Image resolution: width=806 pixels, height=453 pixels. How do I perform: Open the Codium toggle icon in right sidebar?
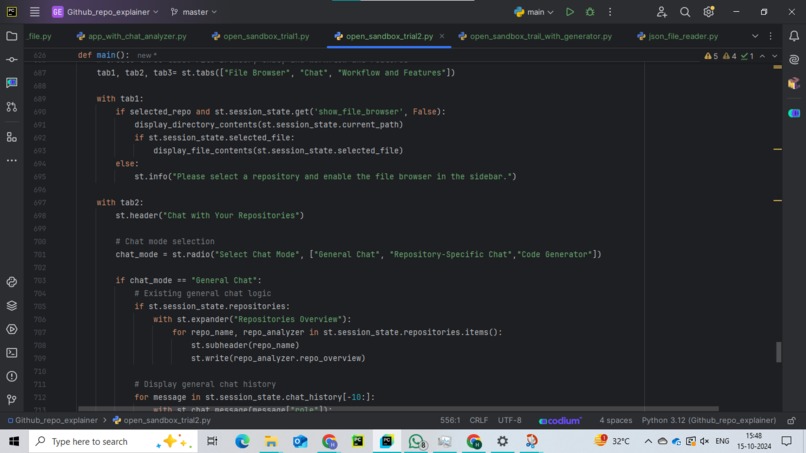pyautogui.click(x=794, y=113)
